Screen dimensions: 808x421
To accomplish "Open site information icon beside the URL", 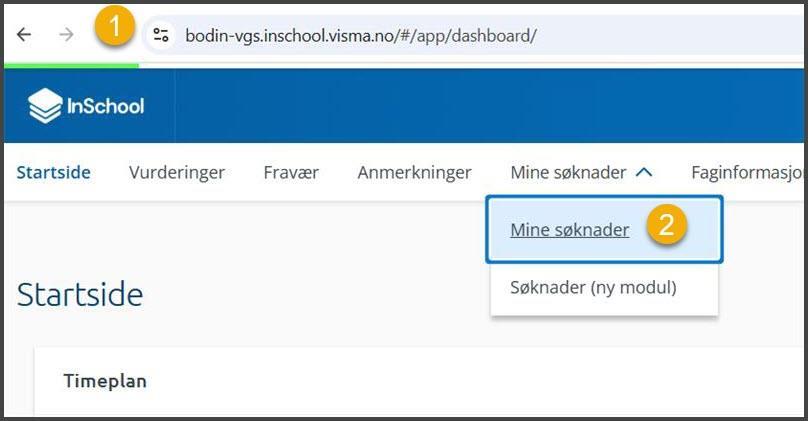I will pyautogui.click(x=161, y=35).
